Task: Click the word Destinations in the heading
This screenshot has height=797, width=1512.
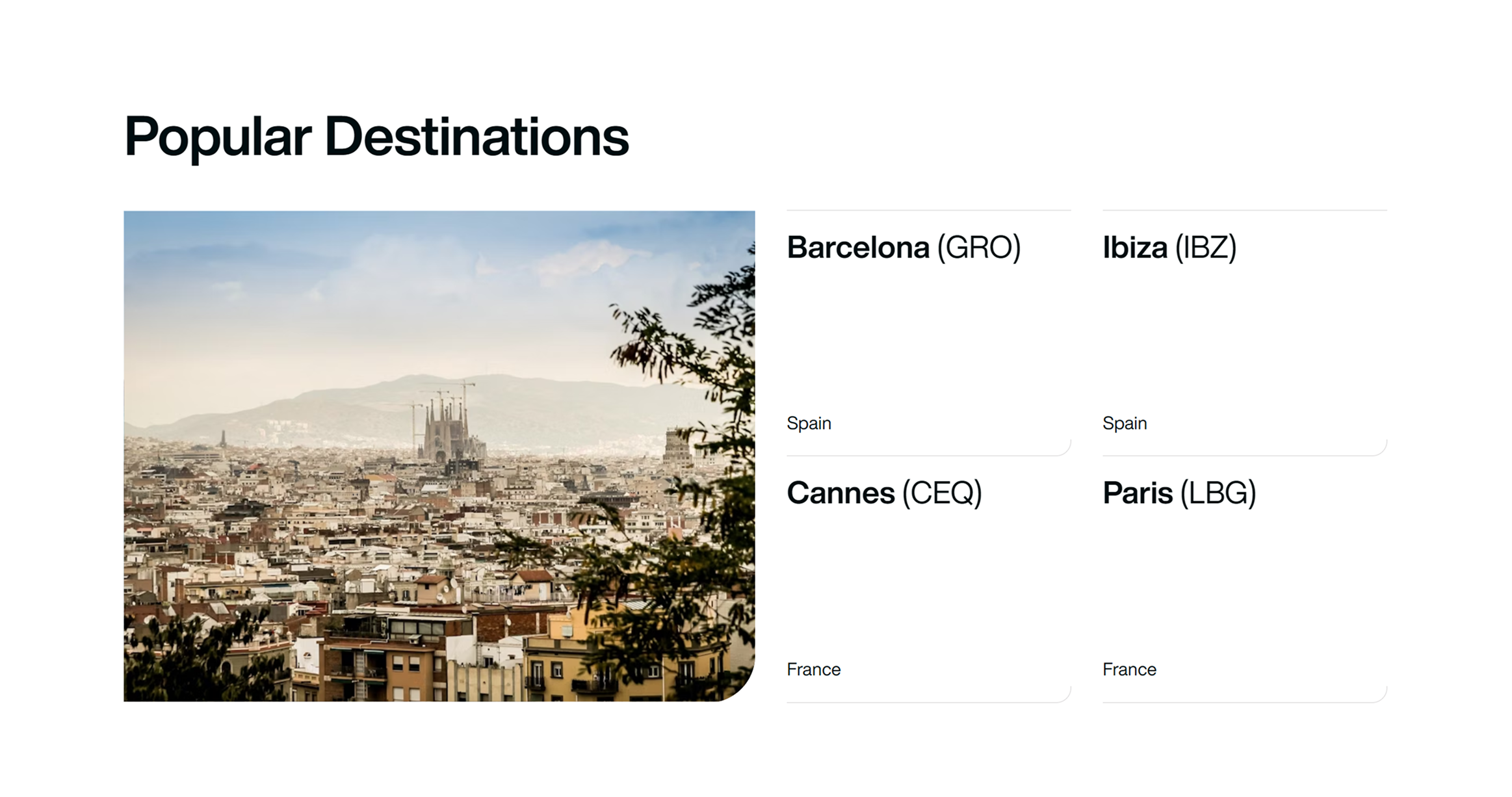Action: (x=476, y=137)
